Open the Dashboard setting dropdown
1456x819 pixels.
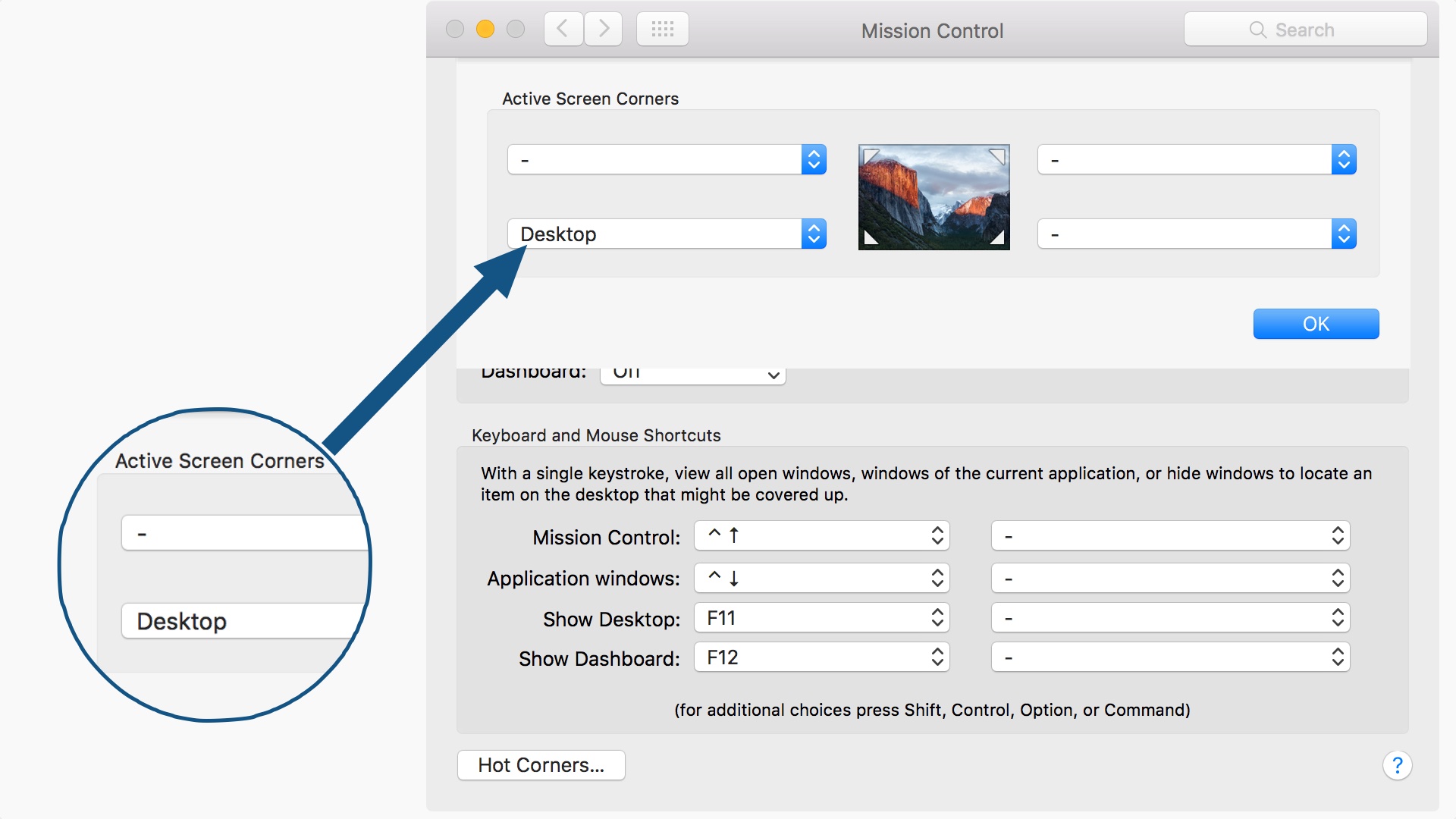point(692,374)
